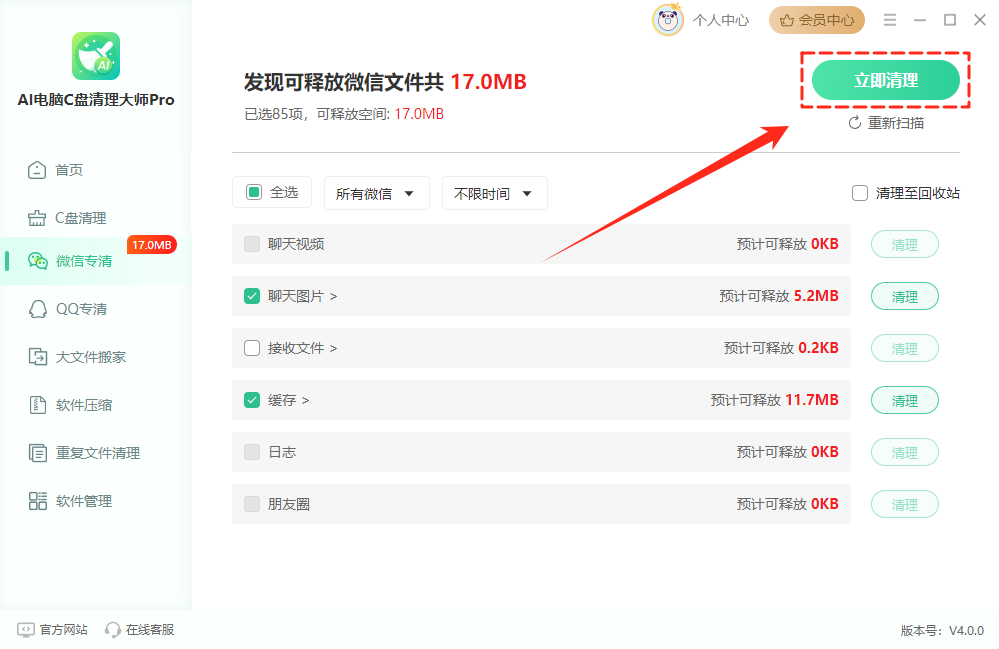Screen dimensions: 999x649
Task: Click the 软件管理 grid icon
Action: coord(38,501)
